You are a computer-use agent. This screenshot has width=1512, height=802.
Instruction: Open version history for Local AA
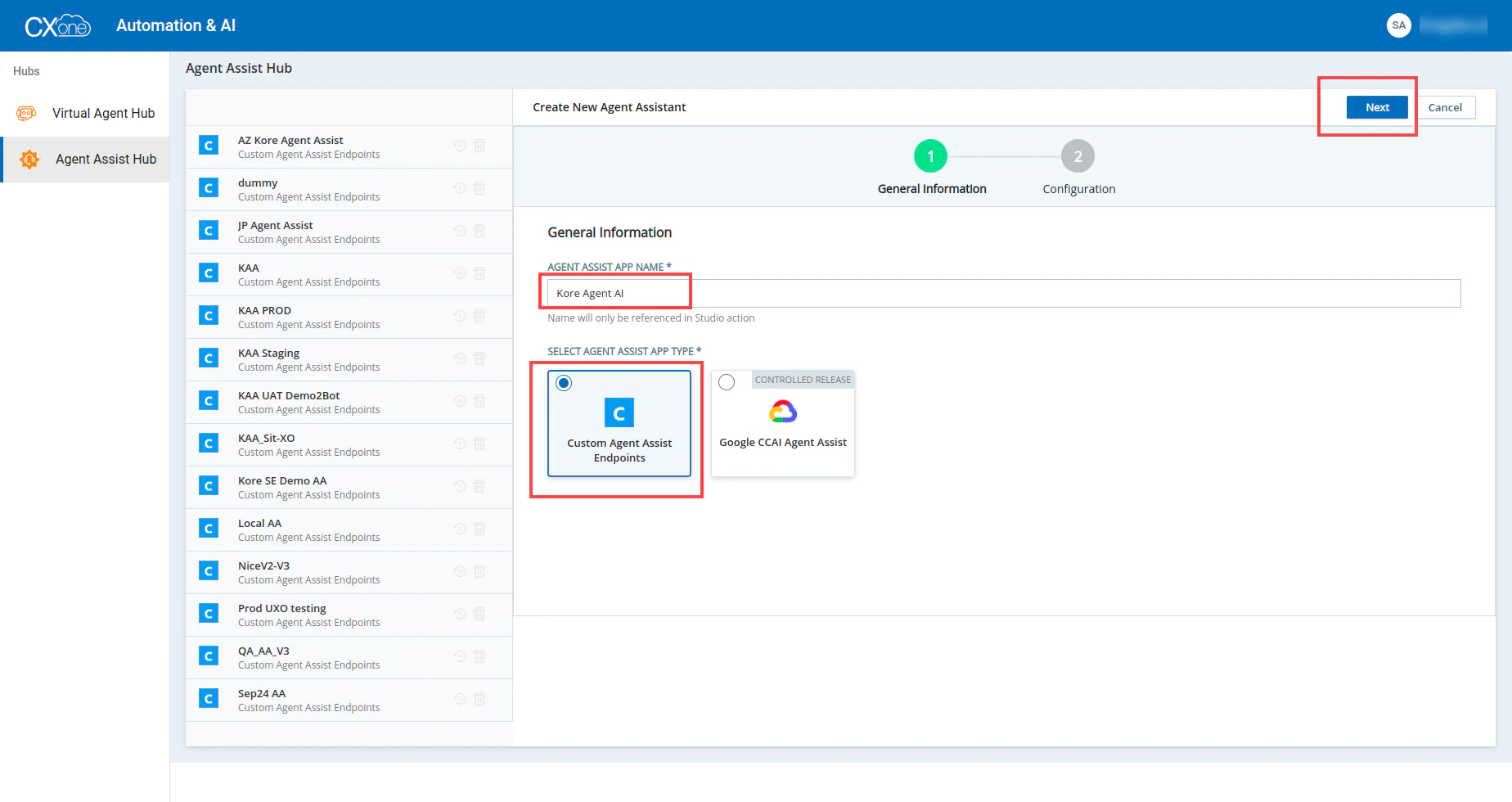[x=459, y=528]
